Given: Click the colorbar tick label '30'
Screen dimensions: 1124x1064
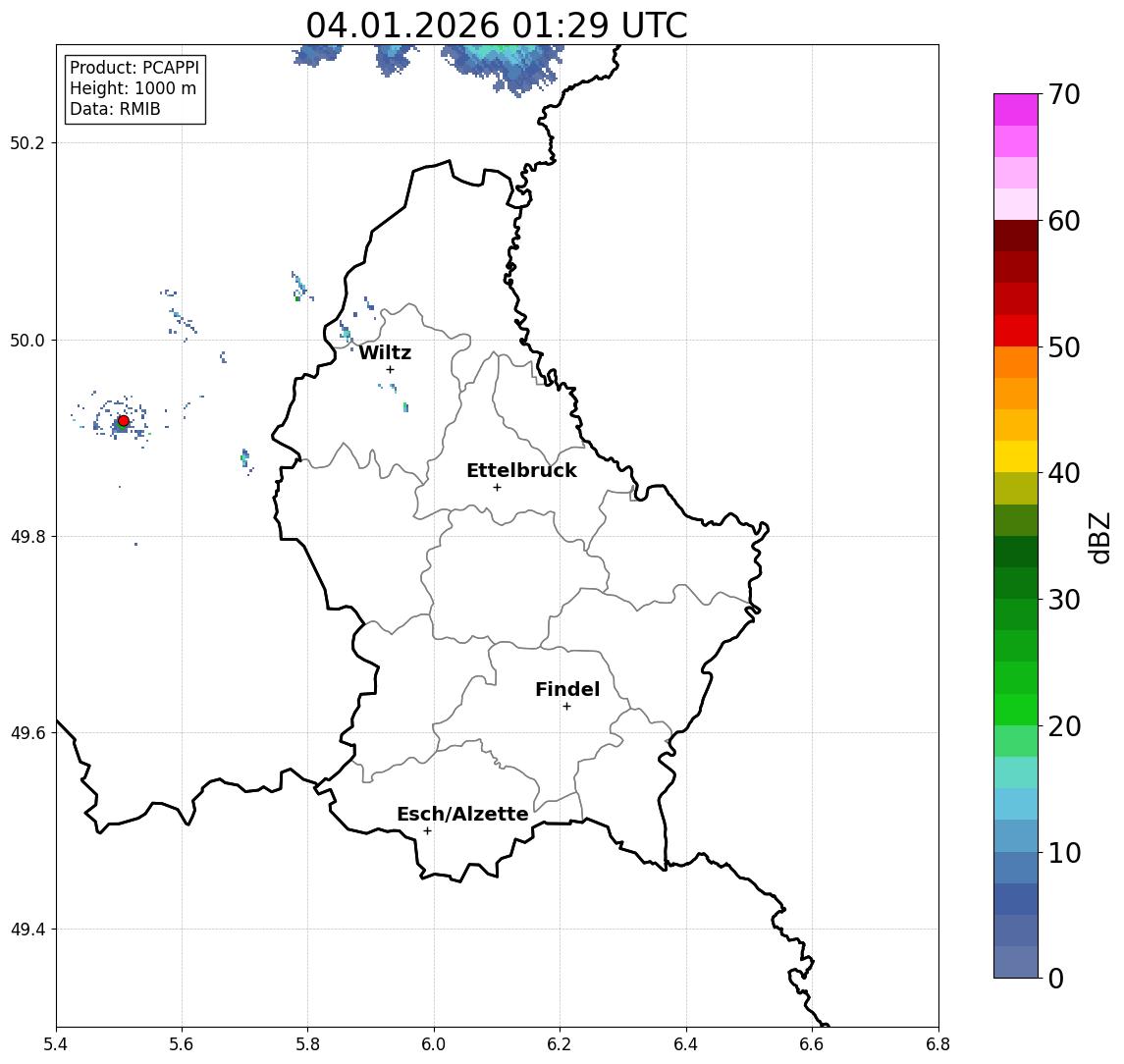Looking at the screenshot, I should [1064, 600].
